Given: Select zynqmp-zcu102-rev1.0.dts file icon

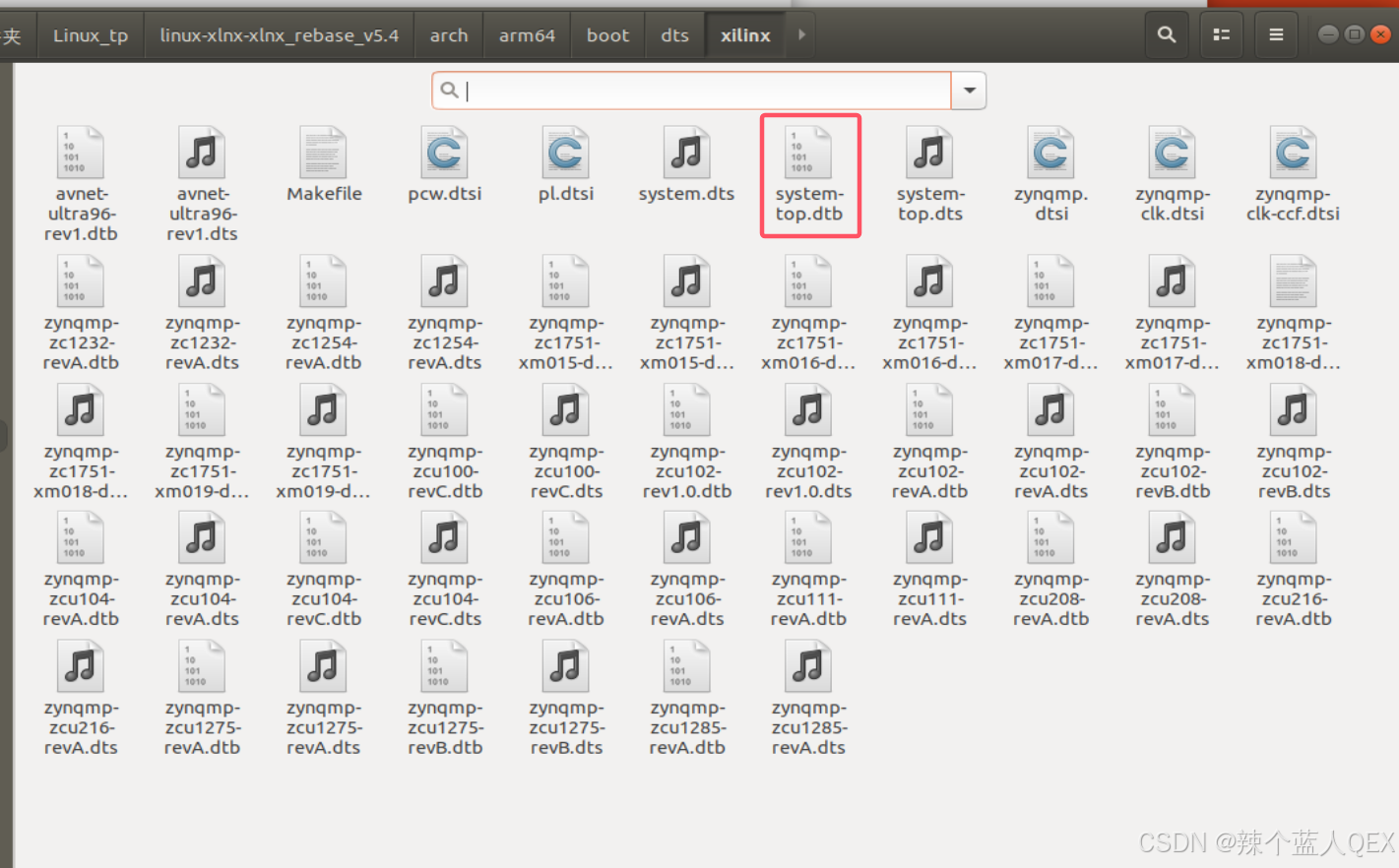Looking at the screenshot, I should 808,410.
